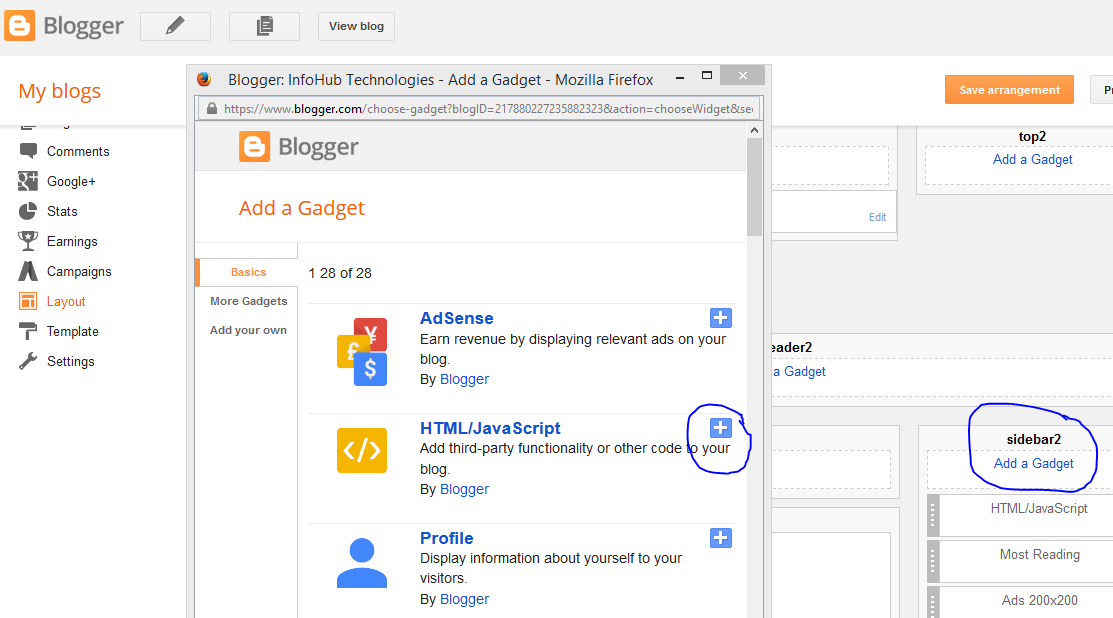Minimize the Add a Gadget popup window
Viewport: 1113px width, 618px height.
680,77
